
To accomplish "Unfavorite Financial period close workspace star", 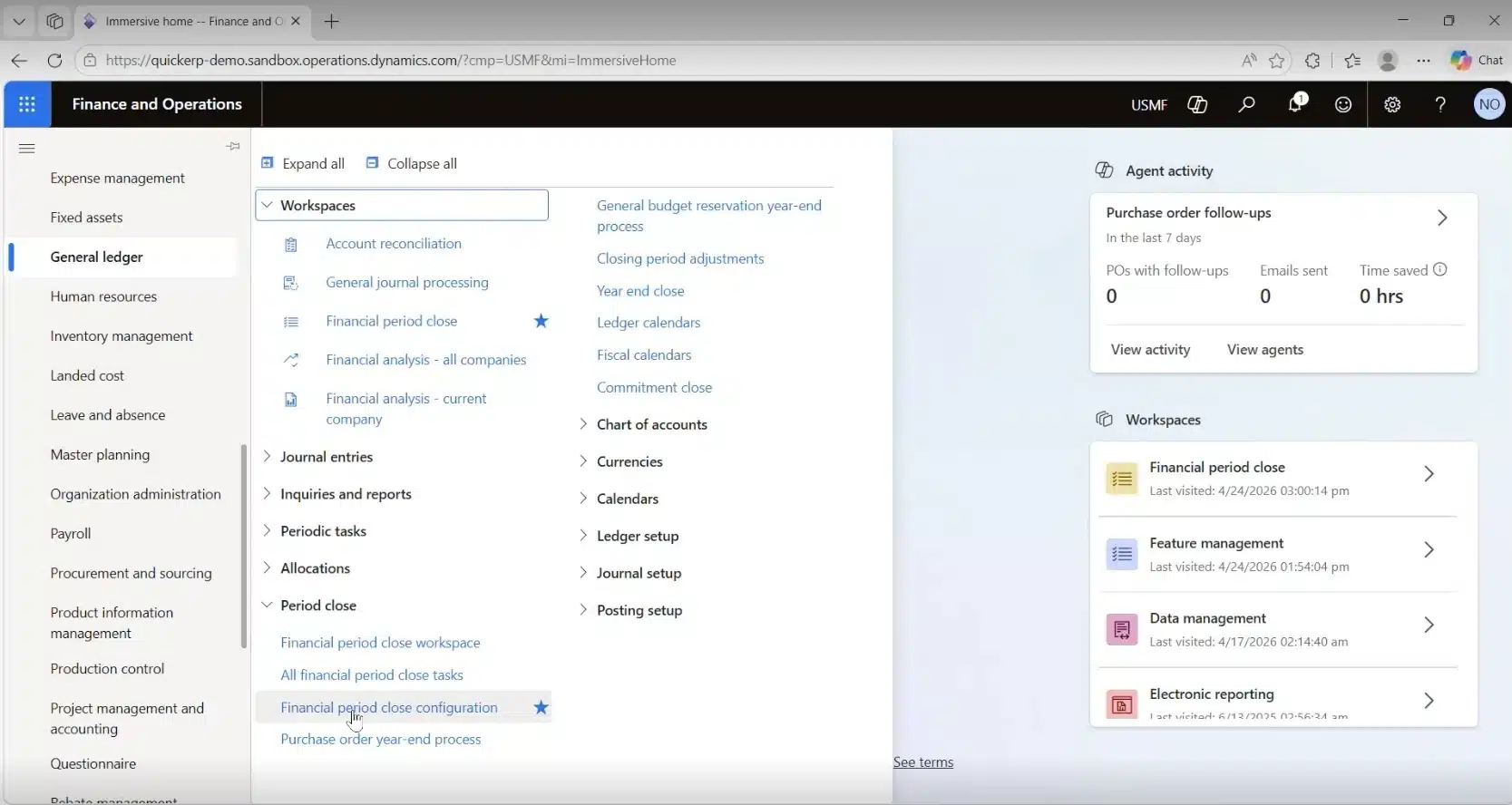I will (541, 321).
